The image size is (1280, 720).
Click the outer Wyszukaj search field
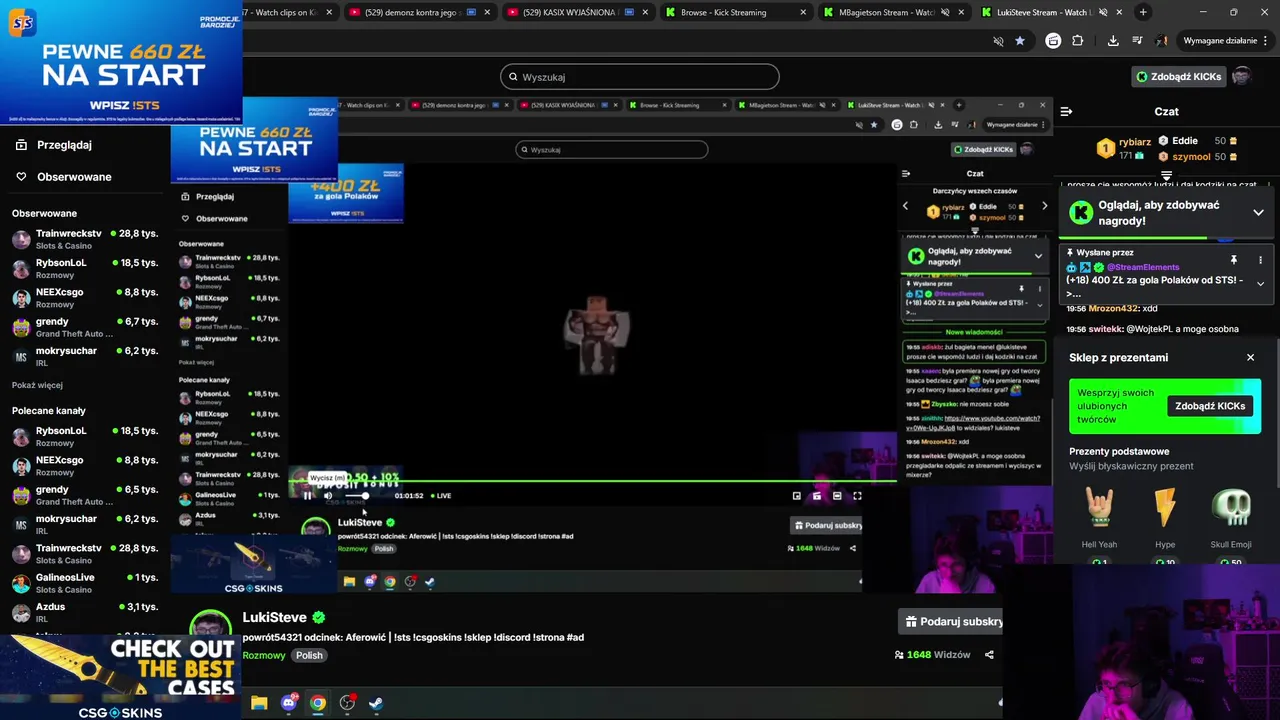[640, 77]
